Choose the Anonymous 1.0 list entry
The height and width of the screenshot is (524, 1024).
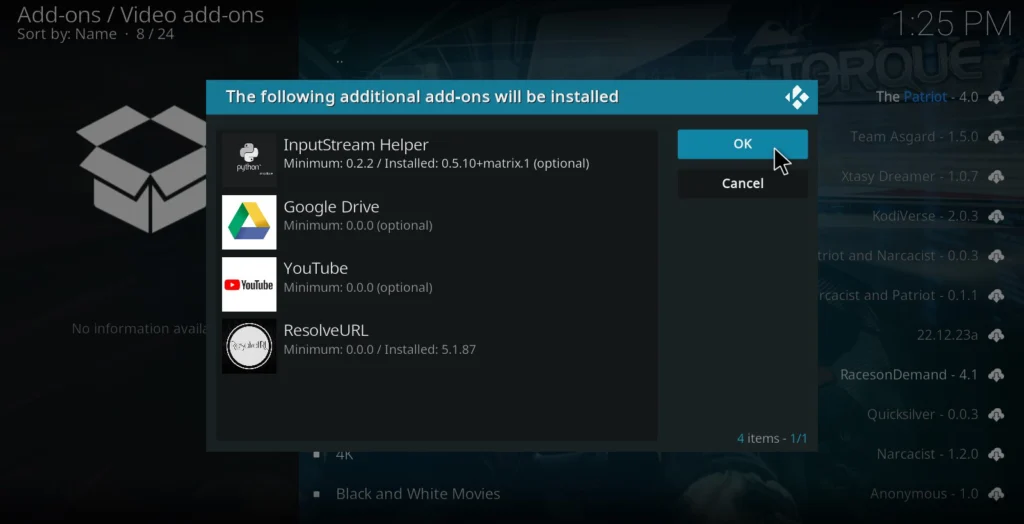(x=923, y=494)
